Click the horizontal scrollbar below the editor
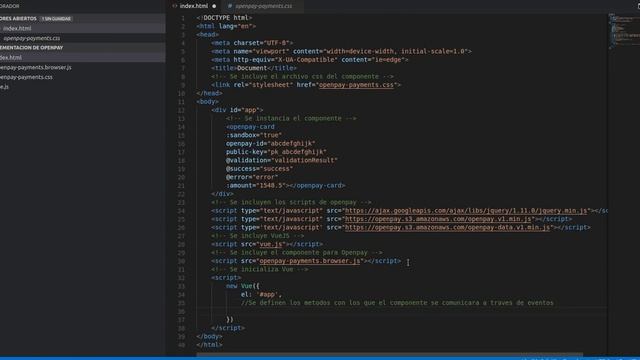Screen dimensions: 640x360 tap(389, 355)
